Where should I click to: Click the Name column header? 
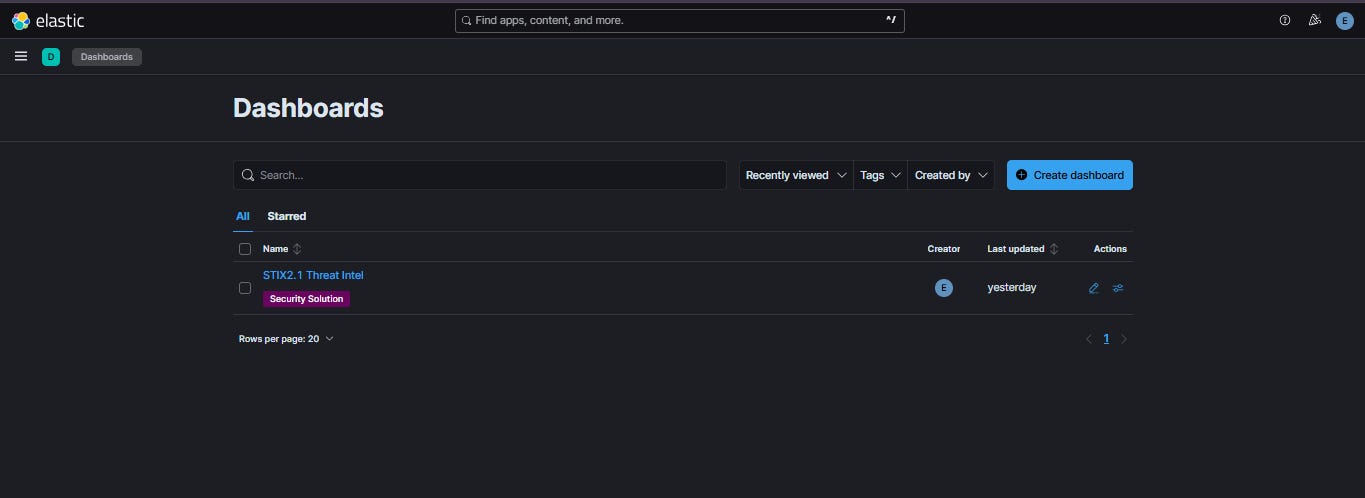[275, 249]
